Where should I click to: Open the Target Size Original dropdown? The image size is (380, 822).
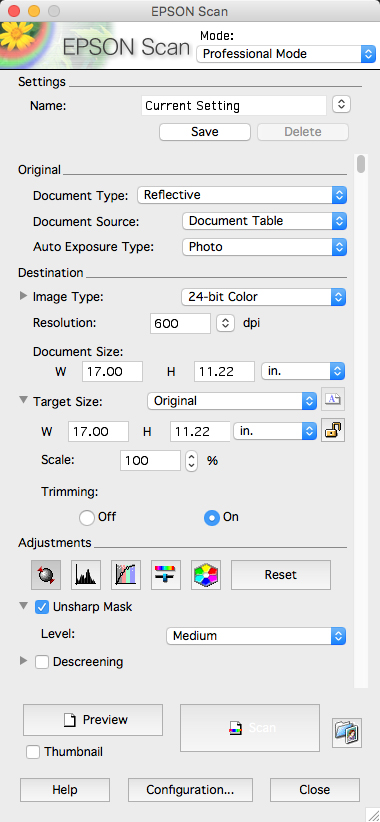click(232, 401)
